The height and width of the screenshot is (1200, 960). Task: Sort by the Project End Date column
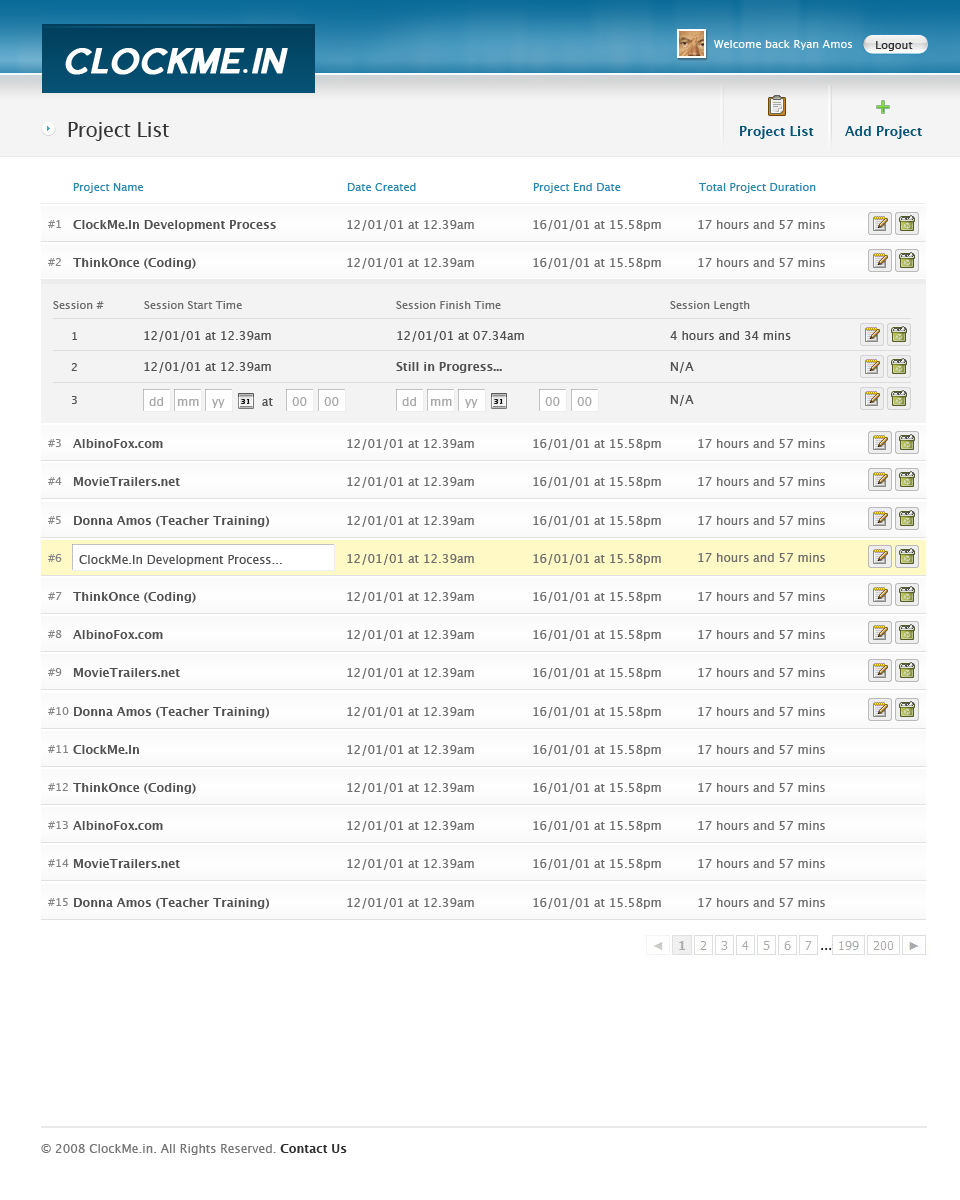pyautogui.click(x=576, y=187)
